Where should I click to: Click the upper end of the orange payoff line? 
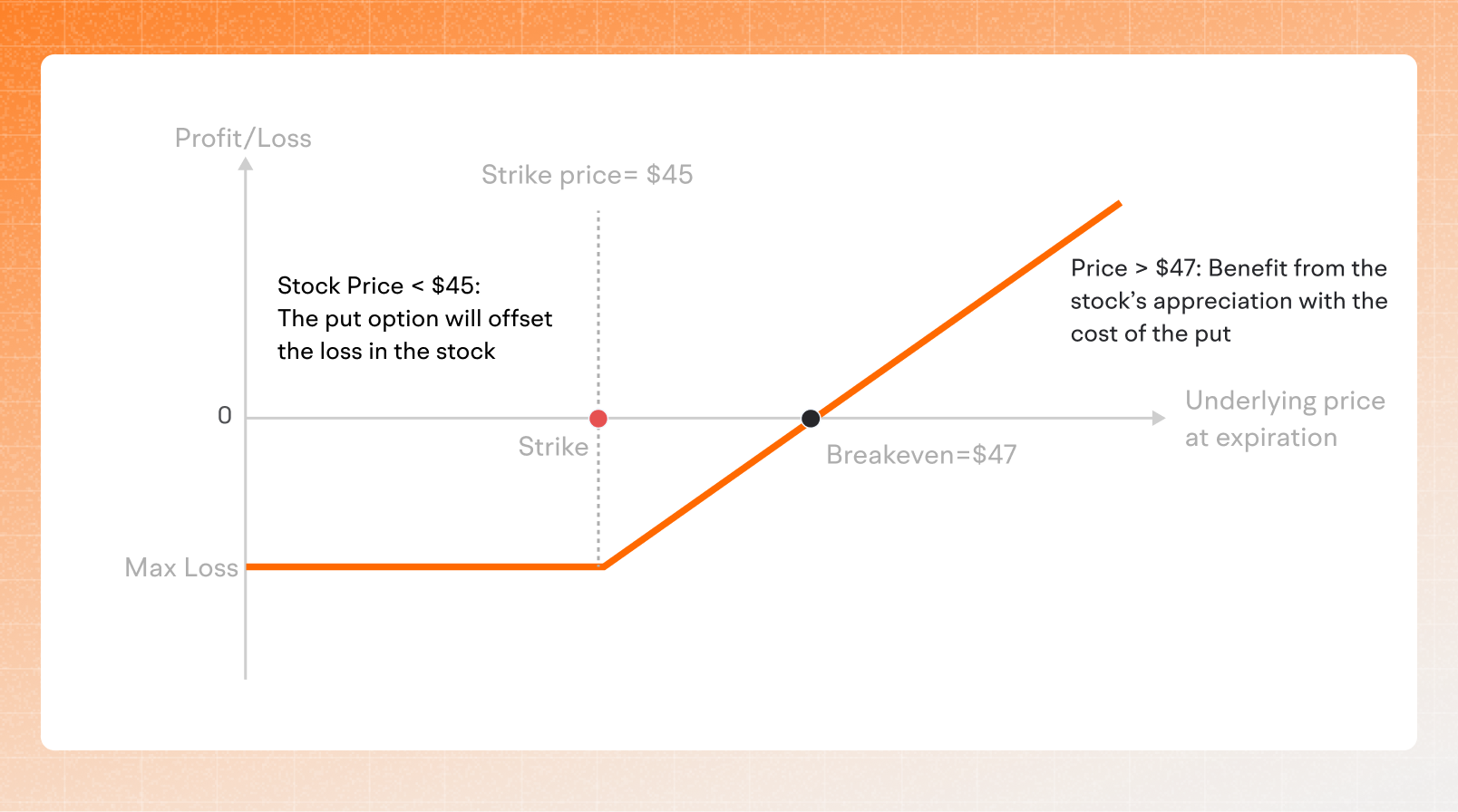[x=1118, y=205]
